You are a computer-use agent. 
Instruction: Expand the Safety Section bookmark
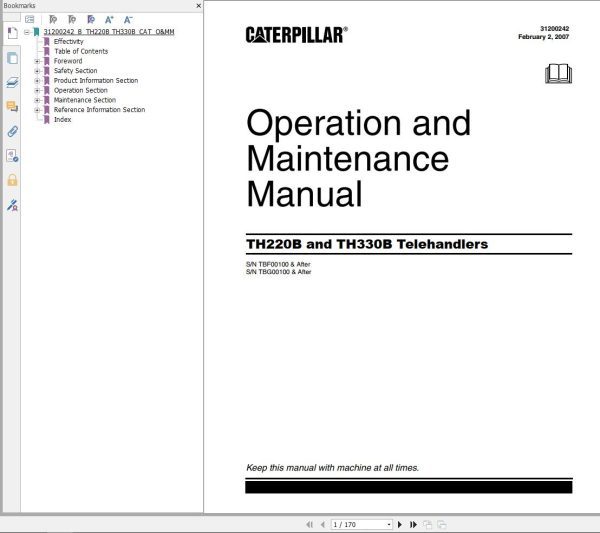(x=37, y=71)
